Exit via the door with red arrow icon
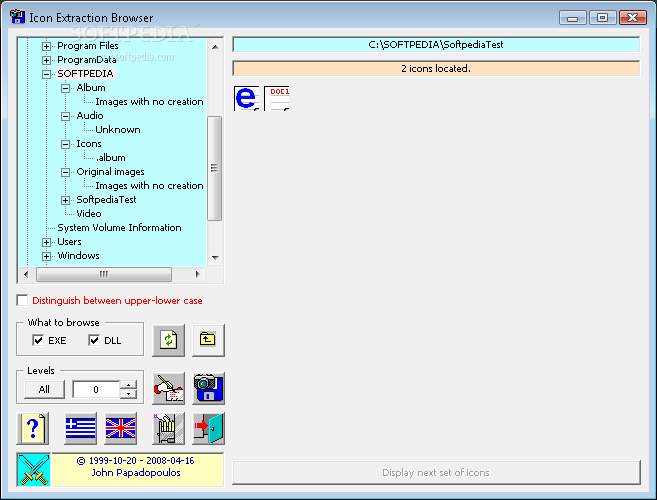This screenshot has height=500, width=657. (208, 428)
